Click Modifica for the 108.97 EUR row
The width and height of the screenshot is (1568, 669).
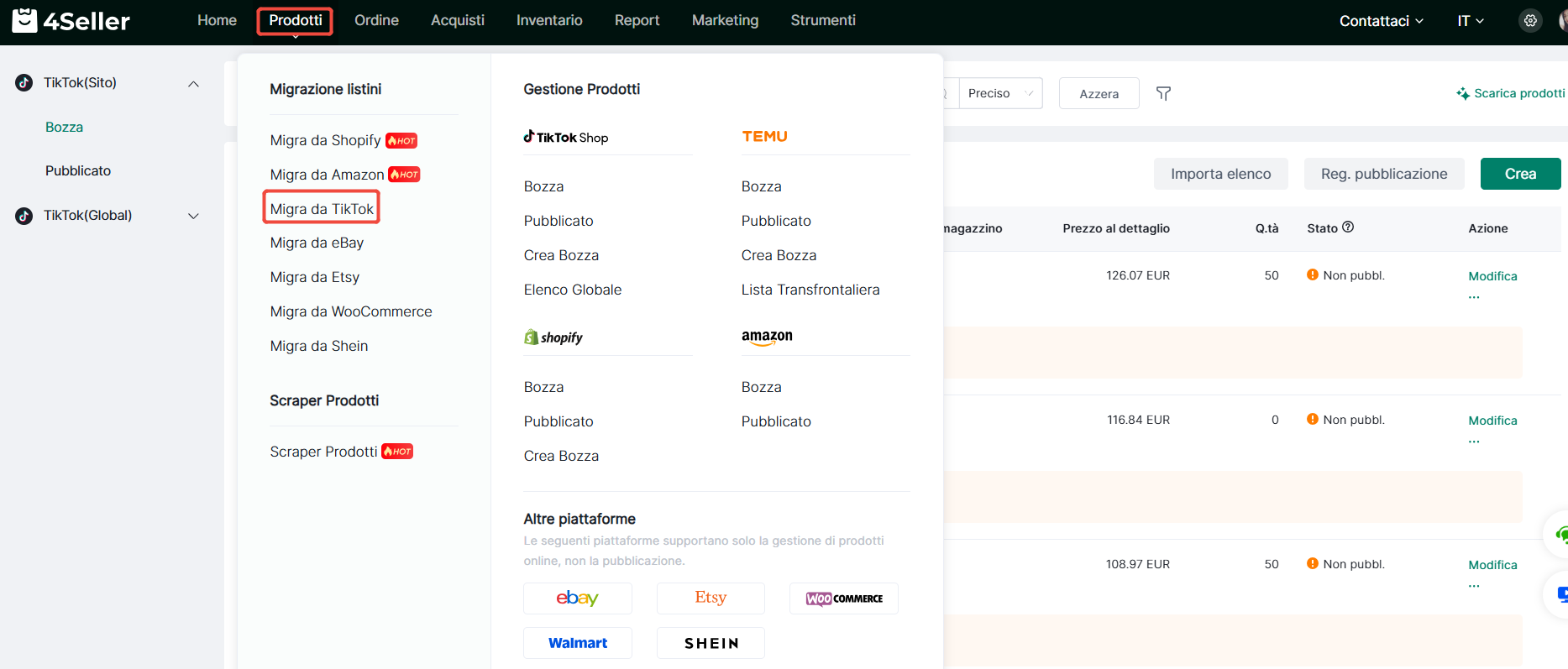[1492, 565]
